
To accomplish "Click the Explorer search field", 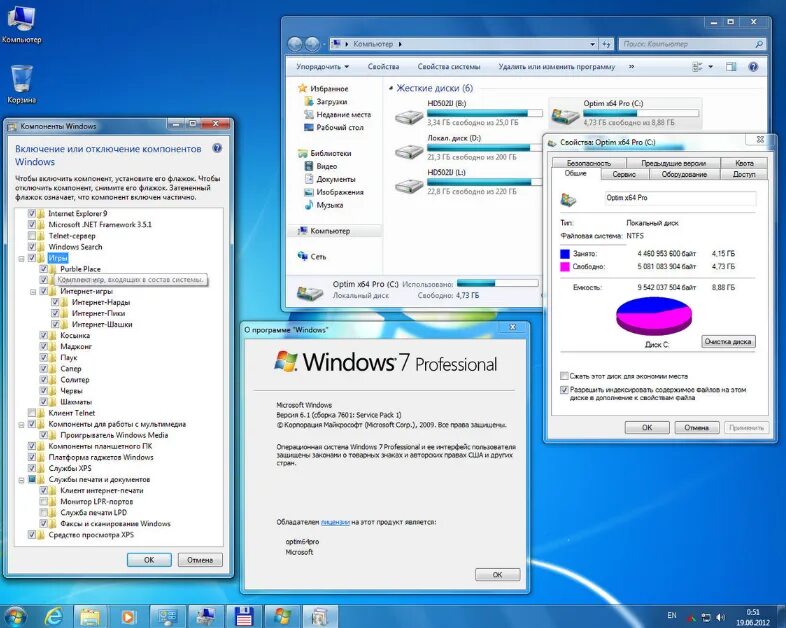I will [692, 44].
